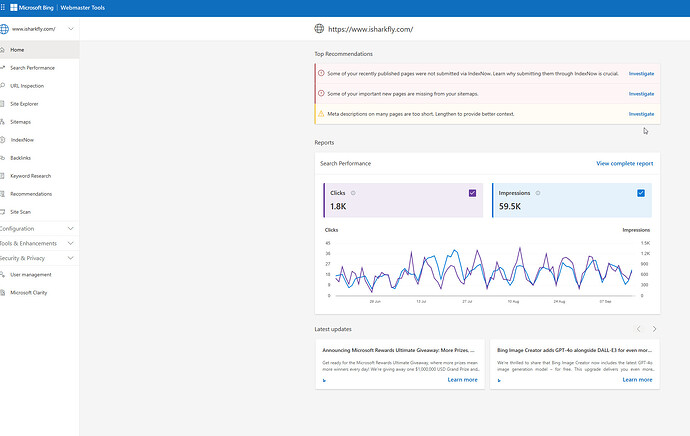Click the https://www.isharkfly.com/ heading text
Image resolution: width=690 pixels, height=436 pixels.
[371, 29]
